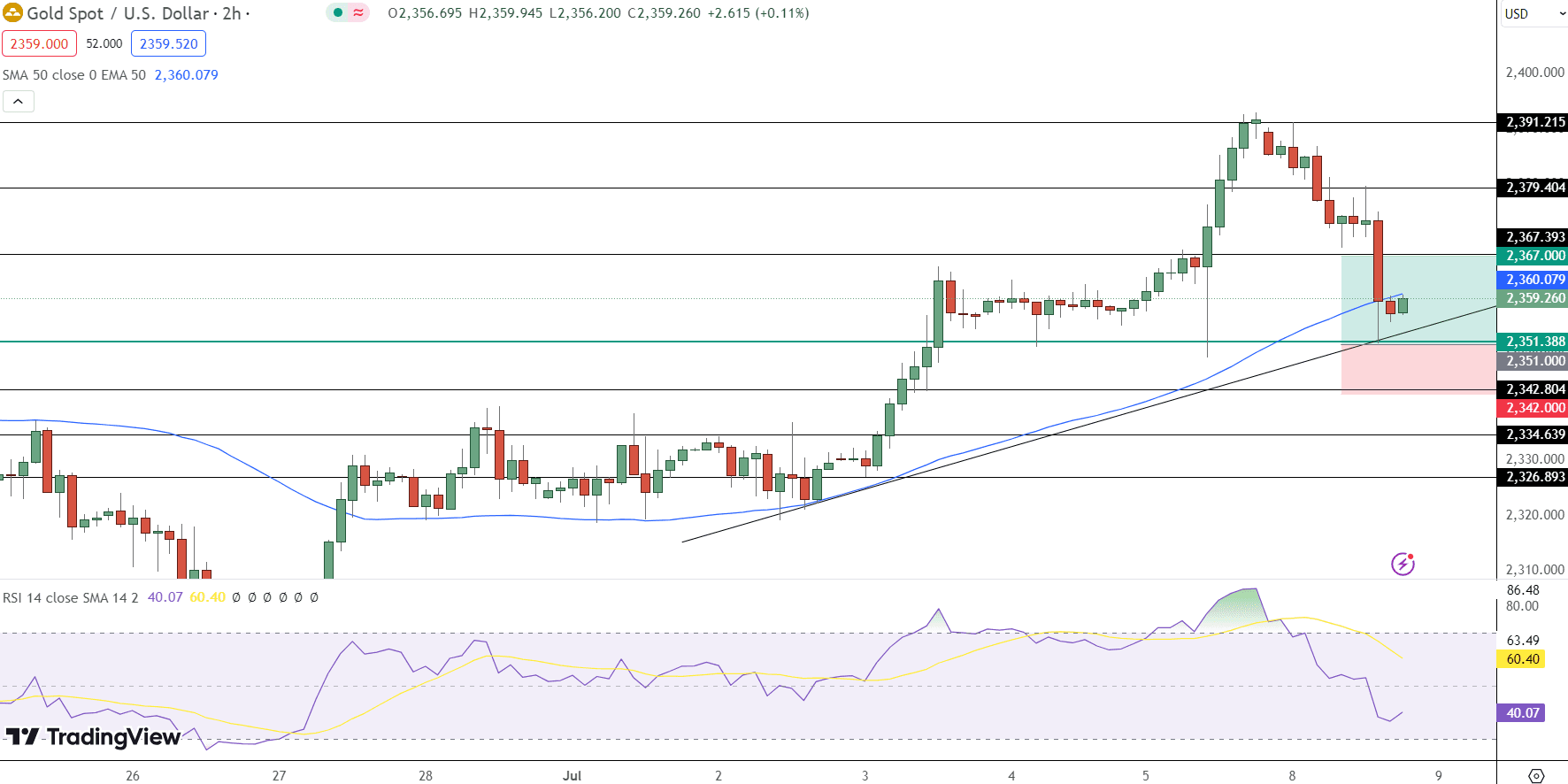
Task: Click the 2,334.639 horizontal line price label
Action: [1533, 434]
